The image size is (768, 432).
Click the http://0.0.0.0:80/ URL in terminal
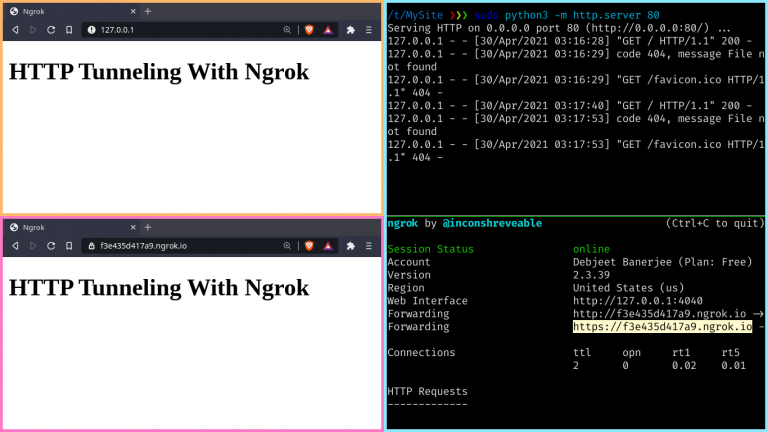[650, 28]
